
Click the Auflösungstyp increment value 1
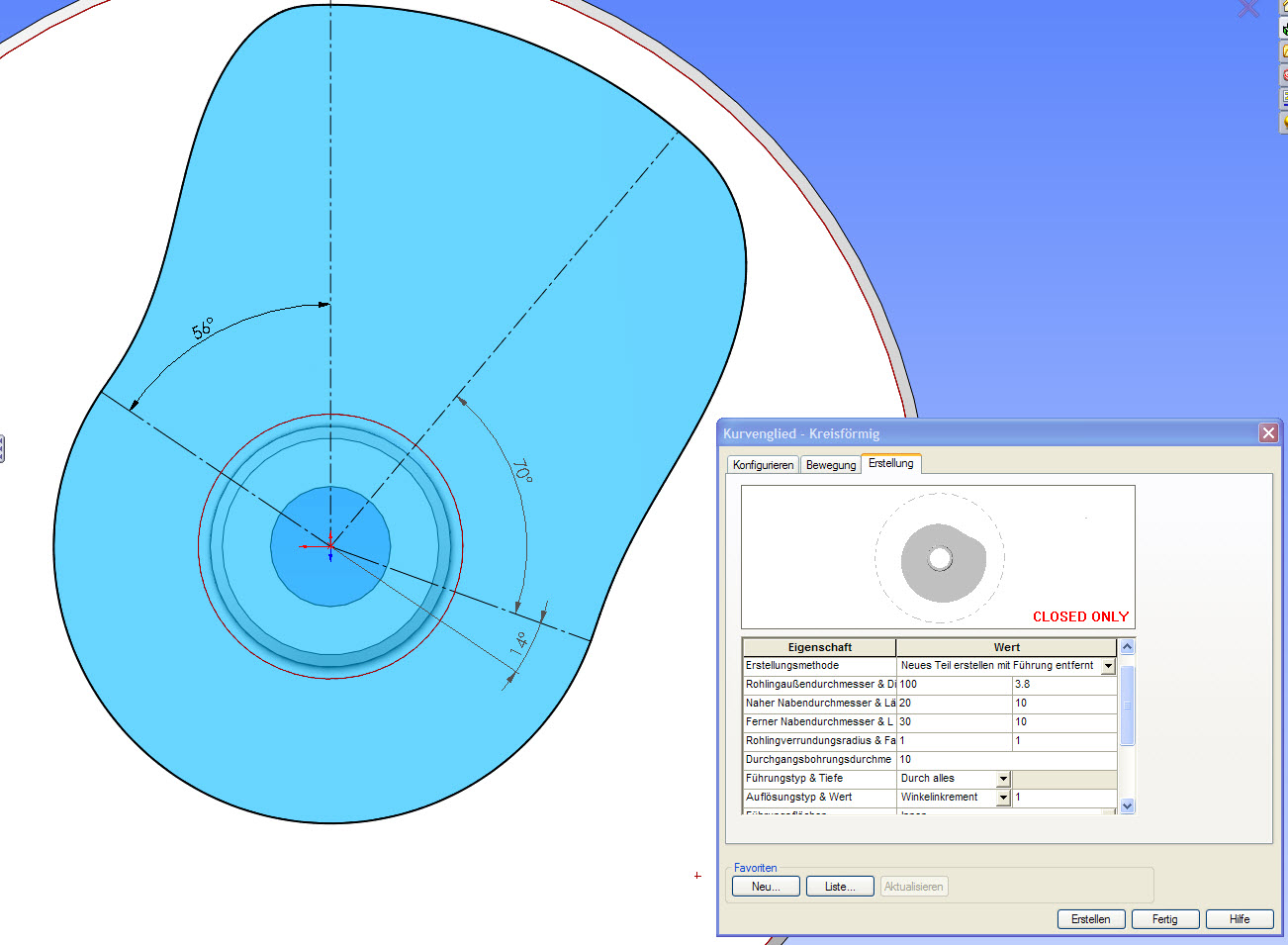click(1064, 798)
